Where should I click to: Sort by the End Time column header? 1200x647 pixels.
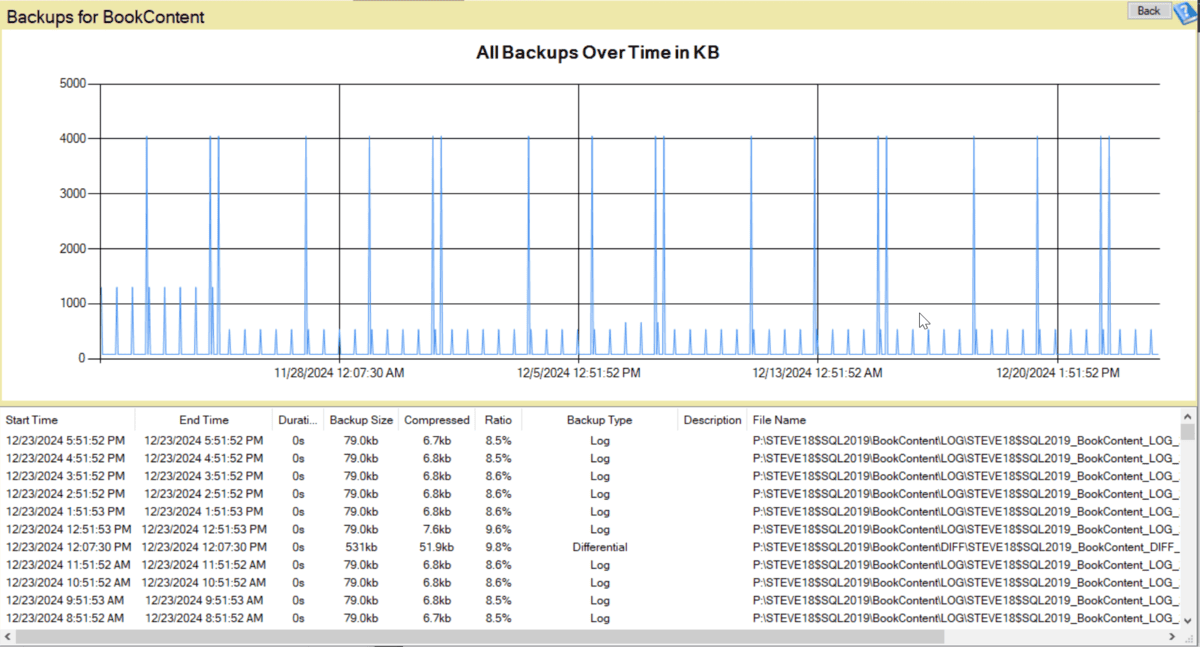point(204,419)
